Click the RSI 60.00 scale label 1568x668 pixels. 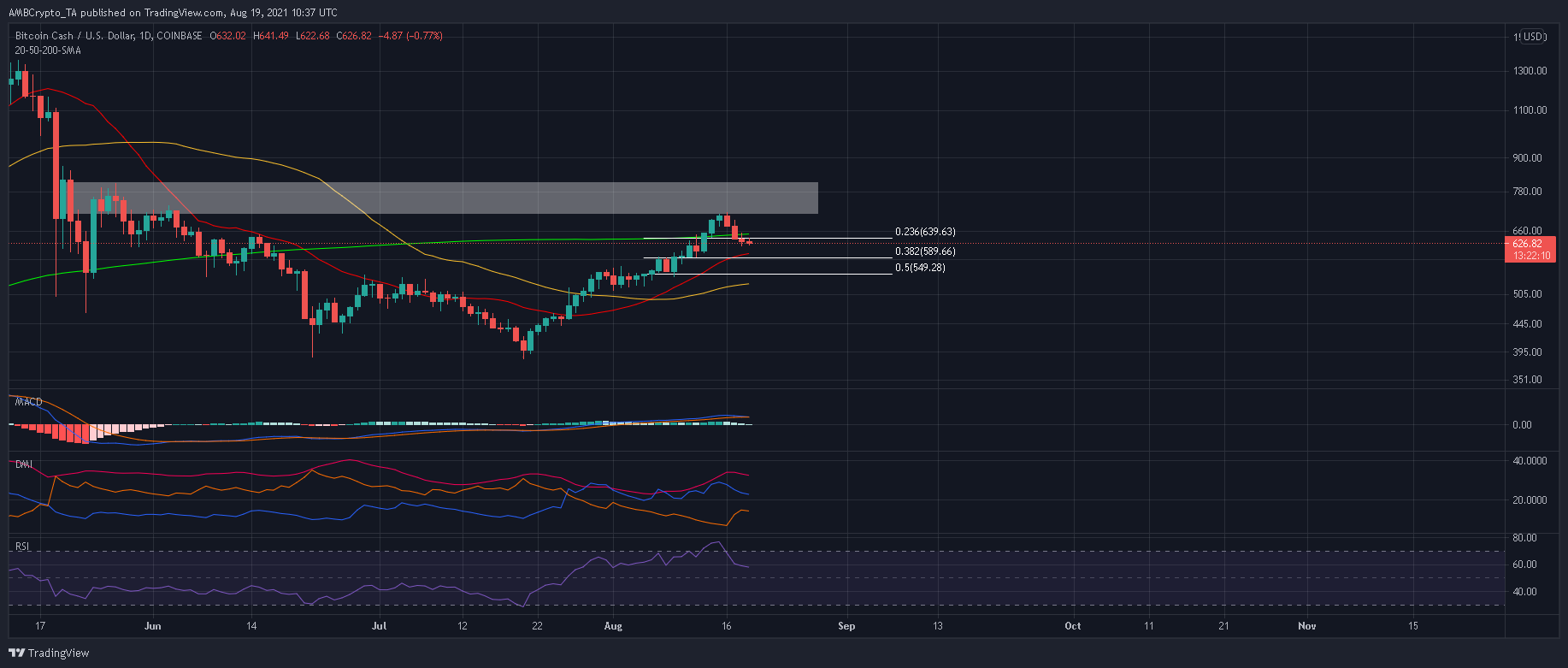pos(1524,565)
